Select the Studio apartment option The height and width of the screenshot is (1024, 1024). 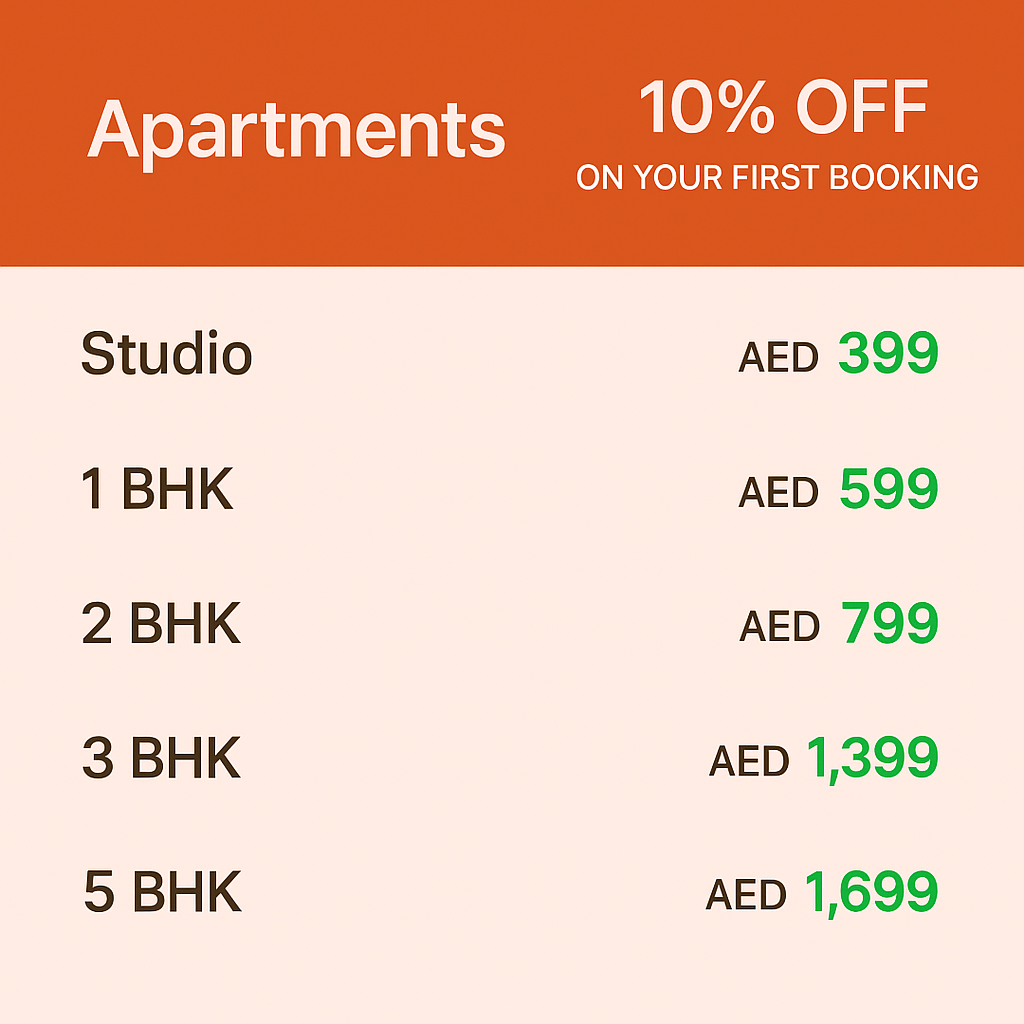point(166,354)
